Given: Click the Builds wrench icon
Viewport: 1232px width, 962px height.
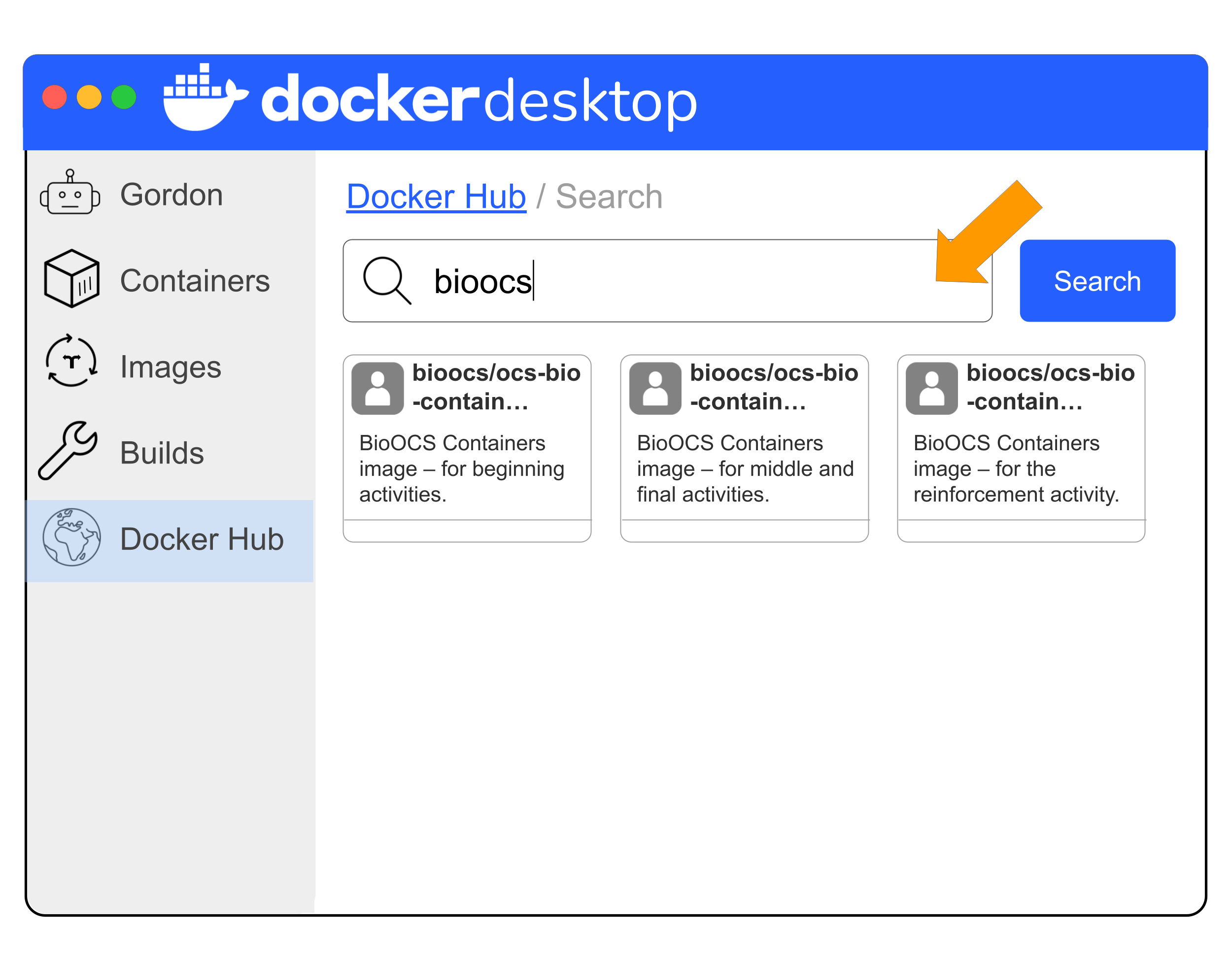Looking at the screenshot, I should pos(68,451).
